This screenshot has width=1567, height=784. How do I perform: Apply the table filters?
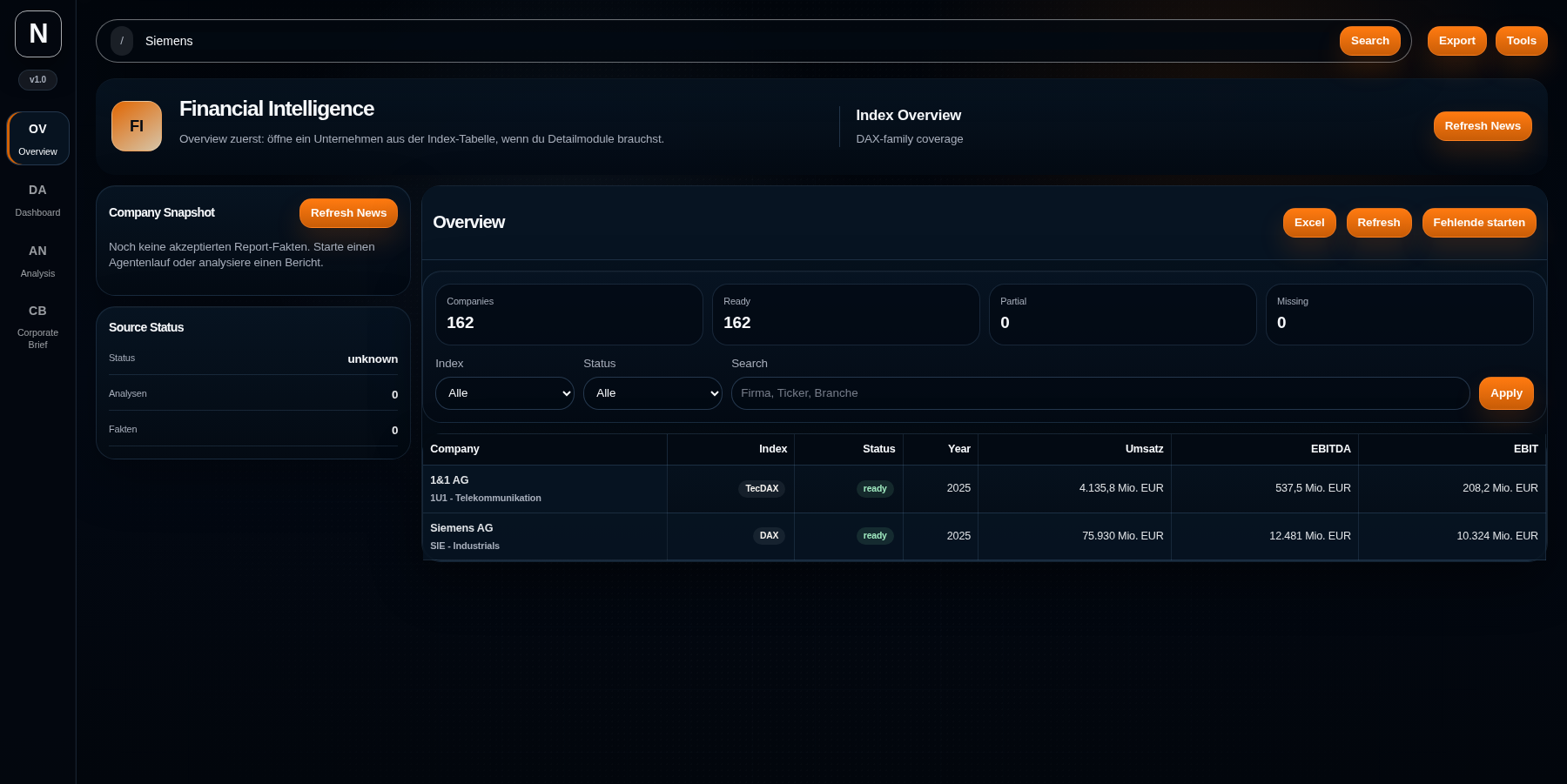click(1506, 393)
